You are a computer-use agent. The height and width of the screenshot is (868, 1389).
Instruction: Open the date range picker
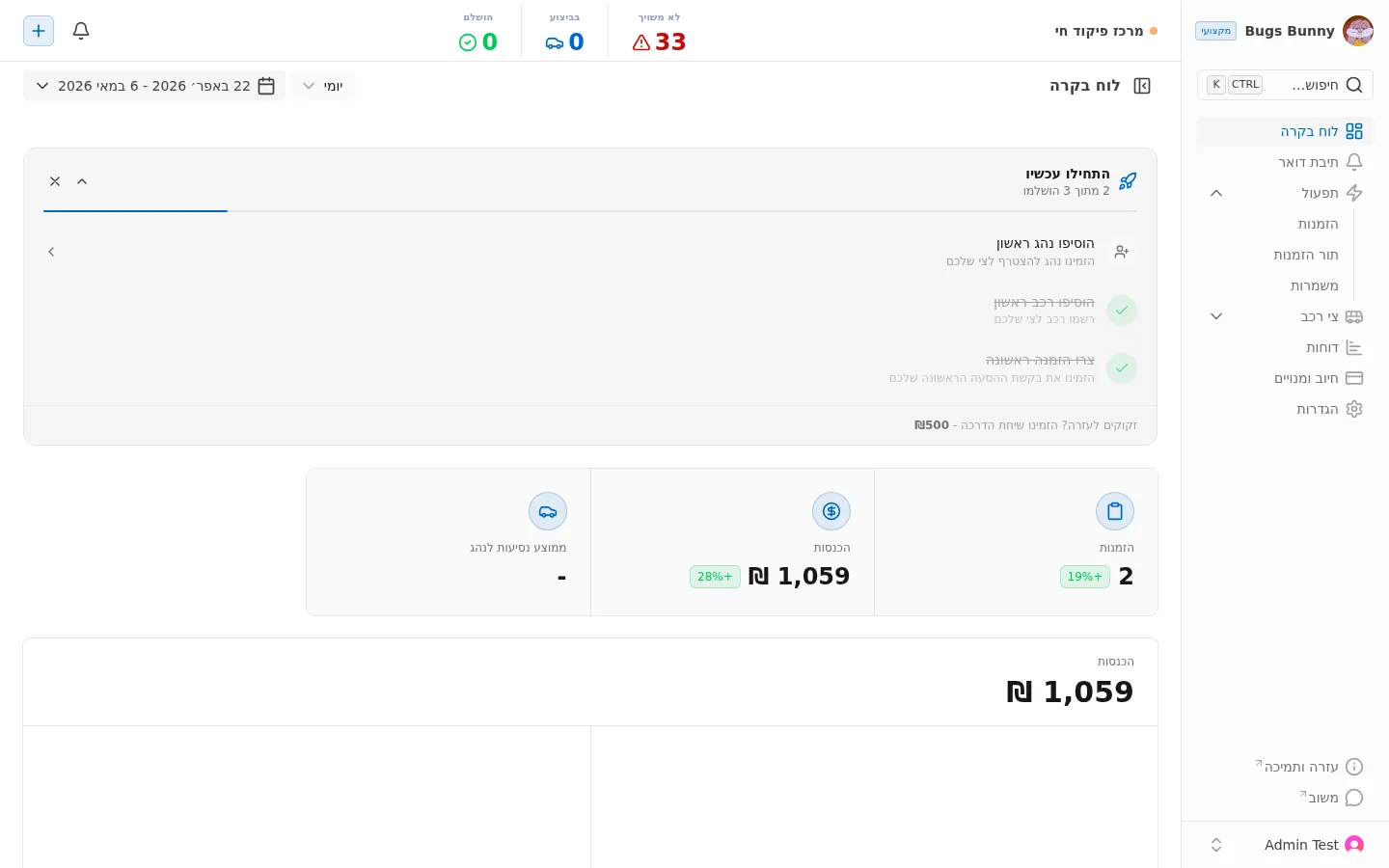pyautogui.click(x=154, y=86)
